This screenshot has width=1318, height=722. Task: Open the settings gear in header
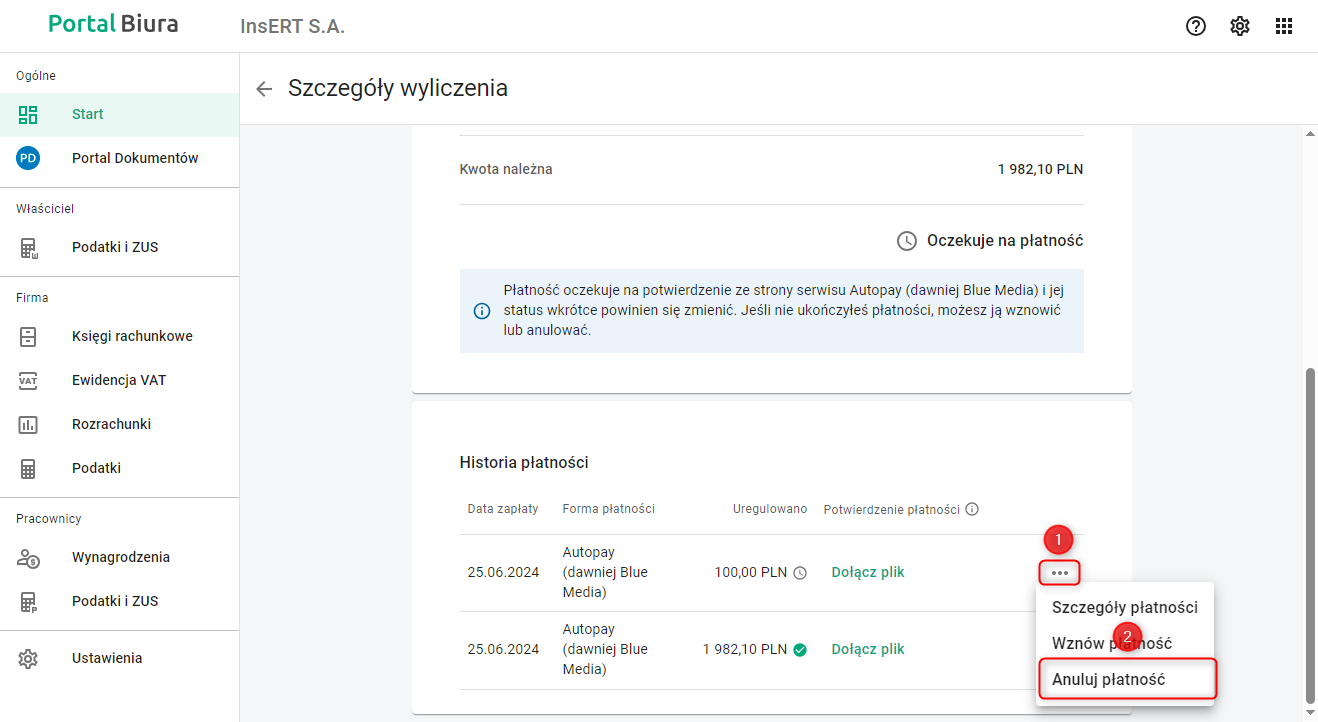click(x=1240, y=27)
